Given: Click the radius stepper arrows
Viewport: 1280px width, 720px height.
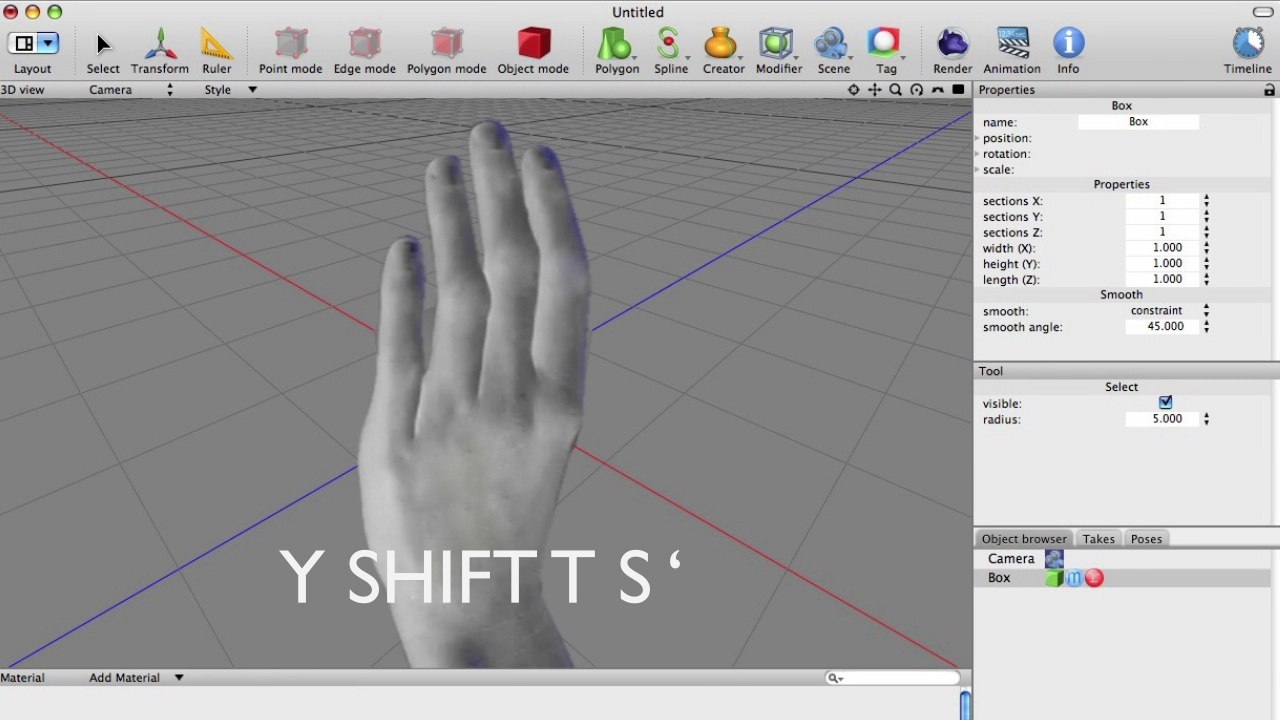Looking at the screenshot, I should [1206, 419].
